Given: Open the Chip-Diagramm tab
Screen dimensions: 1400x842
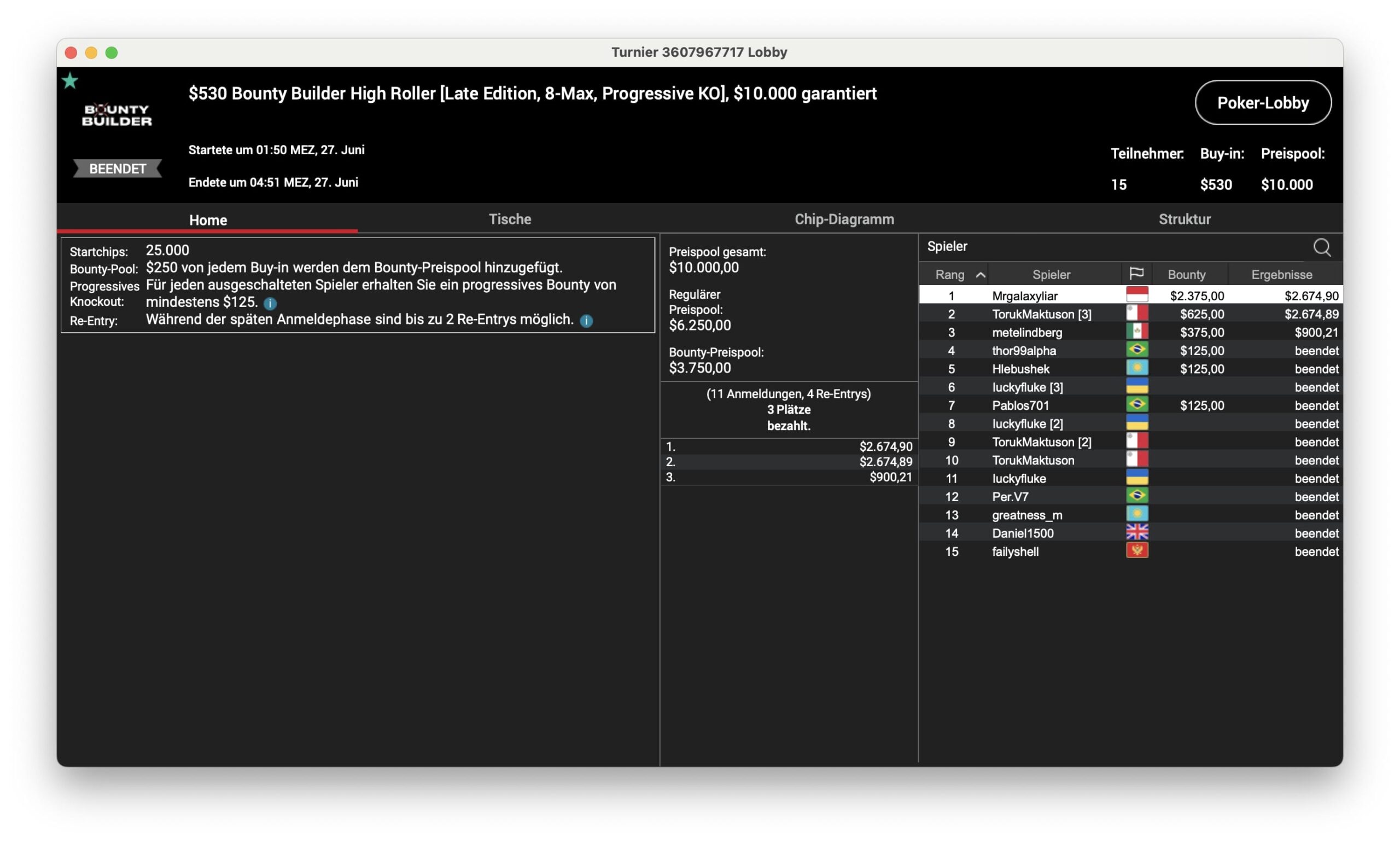Looking at the screenshot, I should (844, 219).
